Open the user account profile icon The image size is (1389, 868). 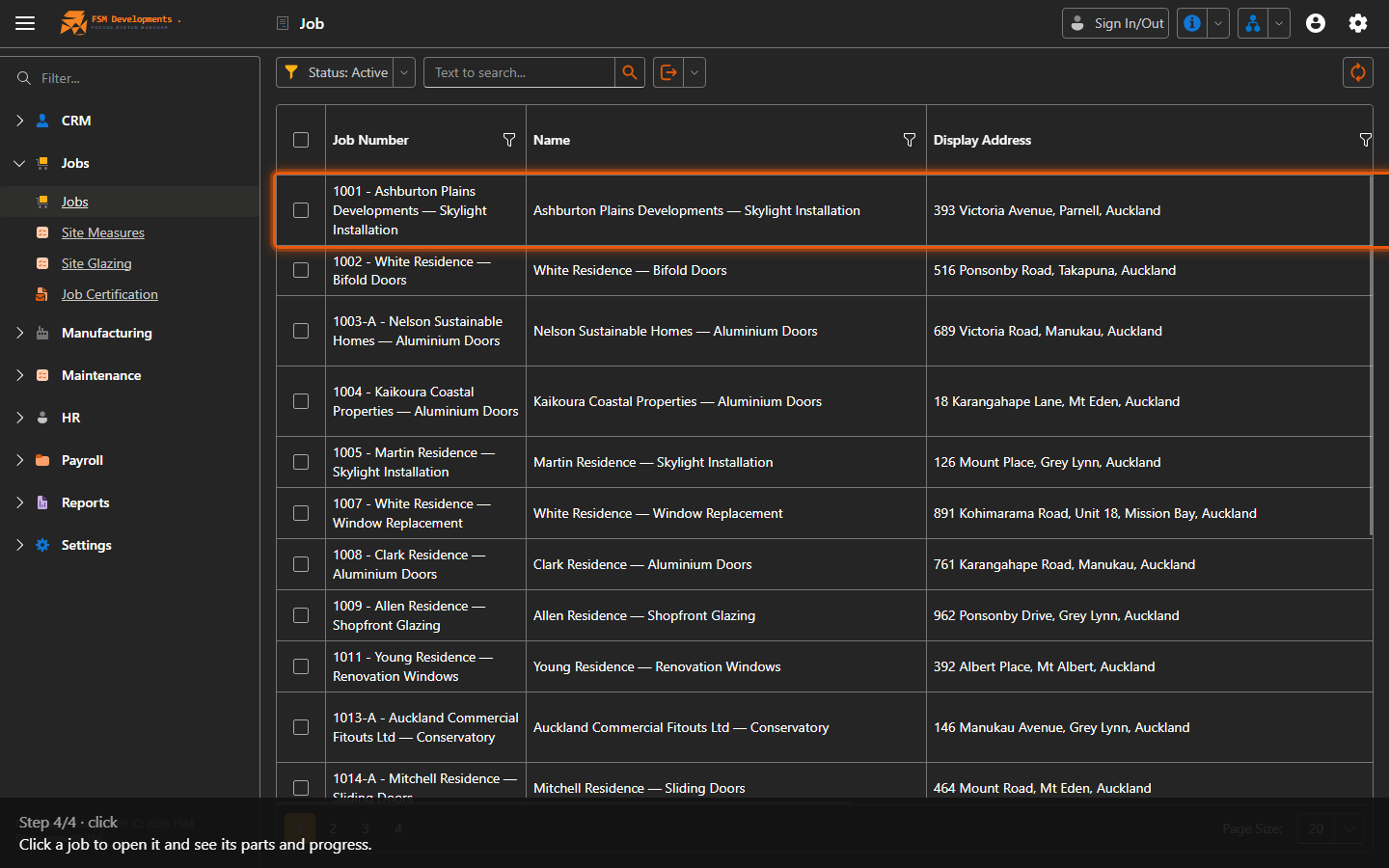tap(1316, 23)
